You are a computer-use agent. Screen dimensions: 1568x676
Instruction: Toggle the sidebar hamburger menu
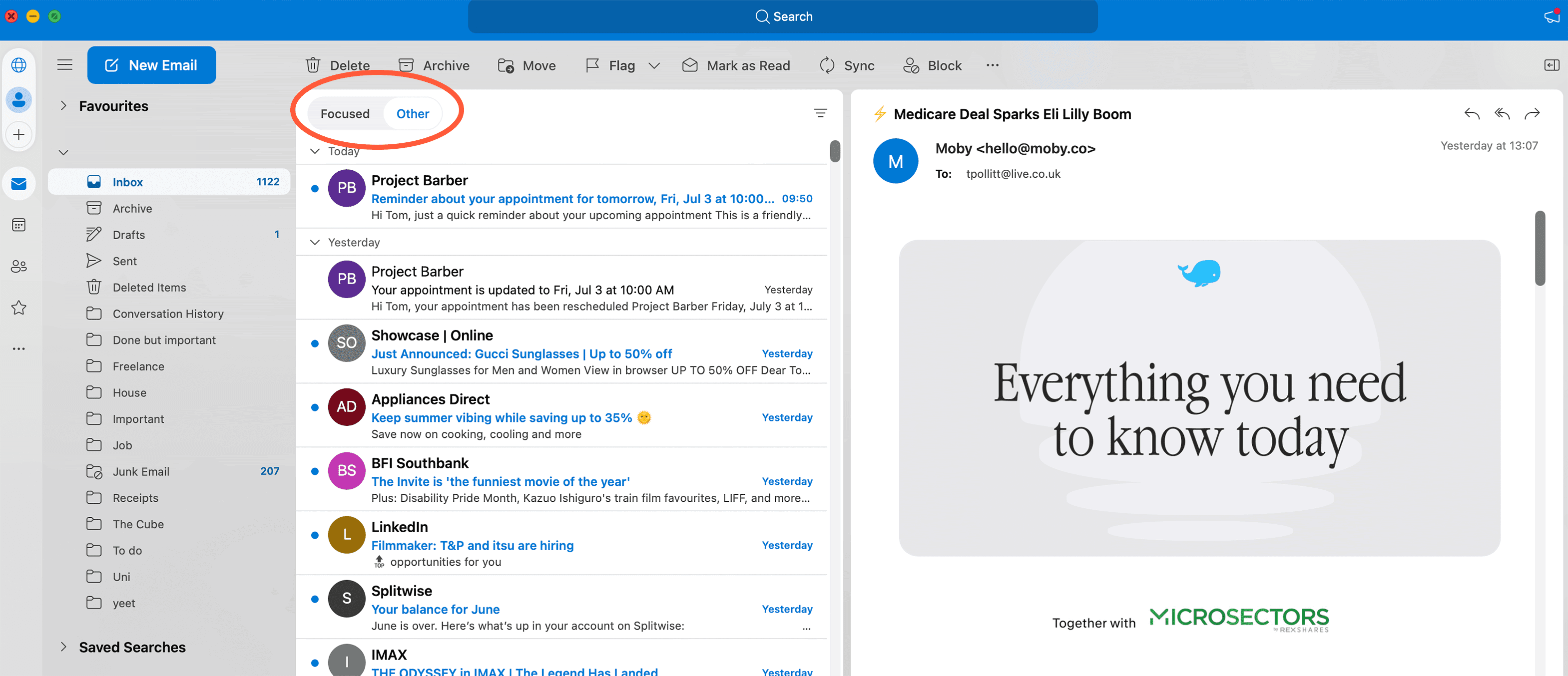[64, 65]
